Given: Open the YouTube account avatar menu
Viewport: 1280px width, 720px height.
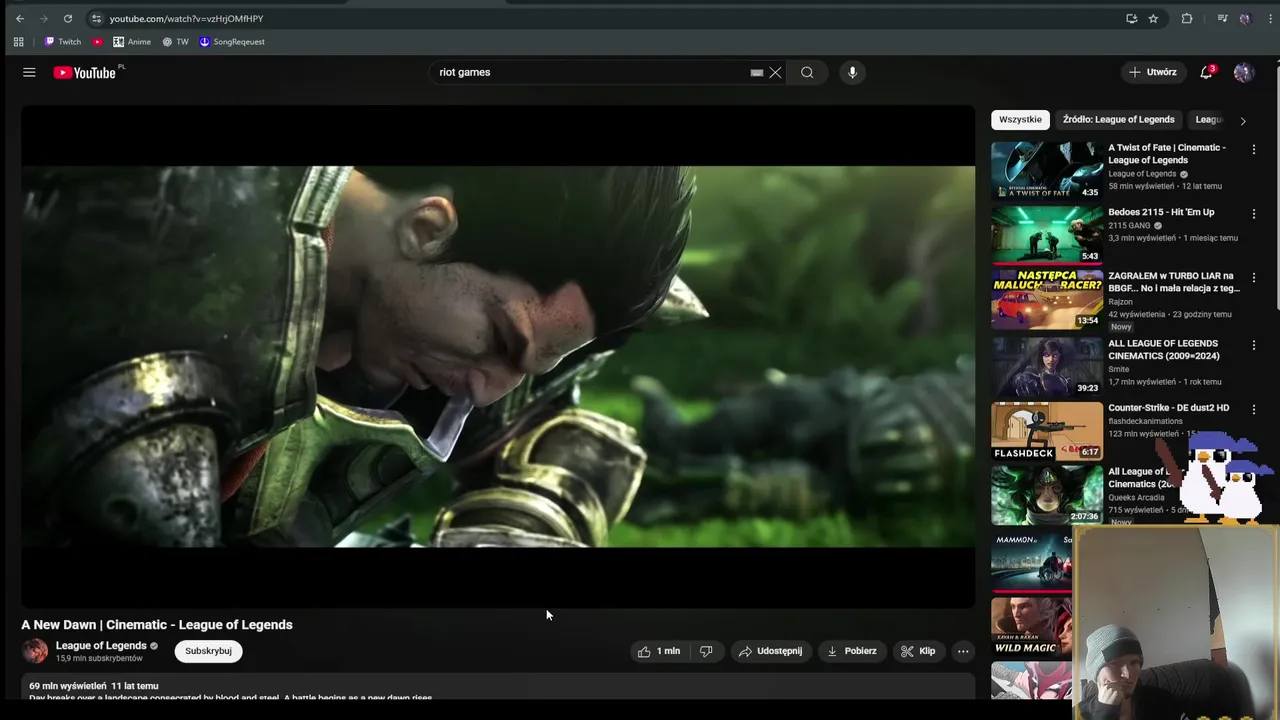Looking at the screenshot, I should pyautogui.click(x=1243, y=72).
